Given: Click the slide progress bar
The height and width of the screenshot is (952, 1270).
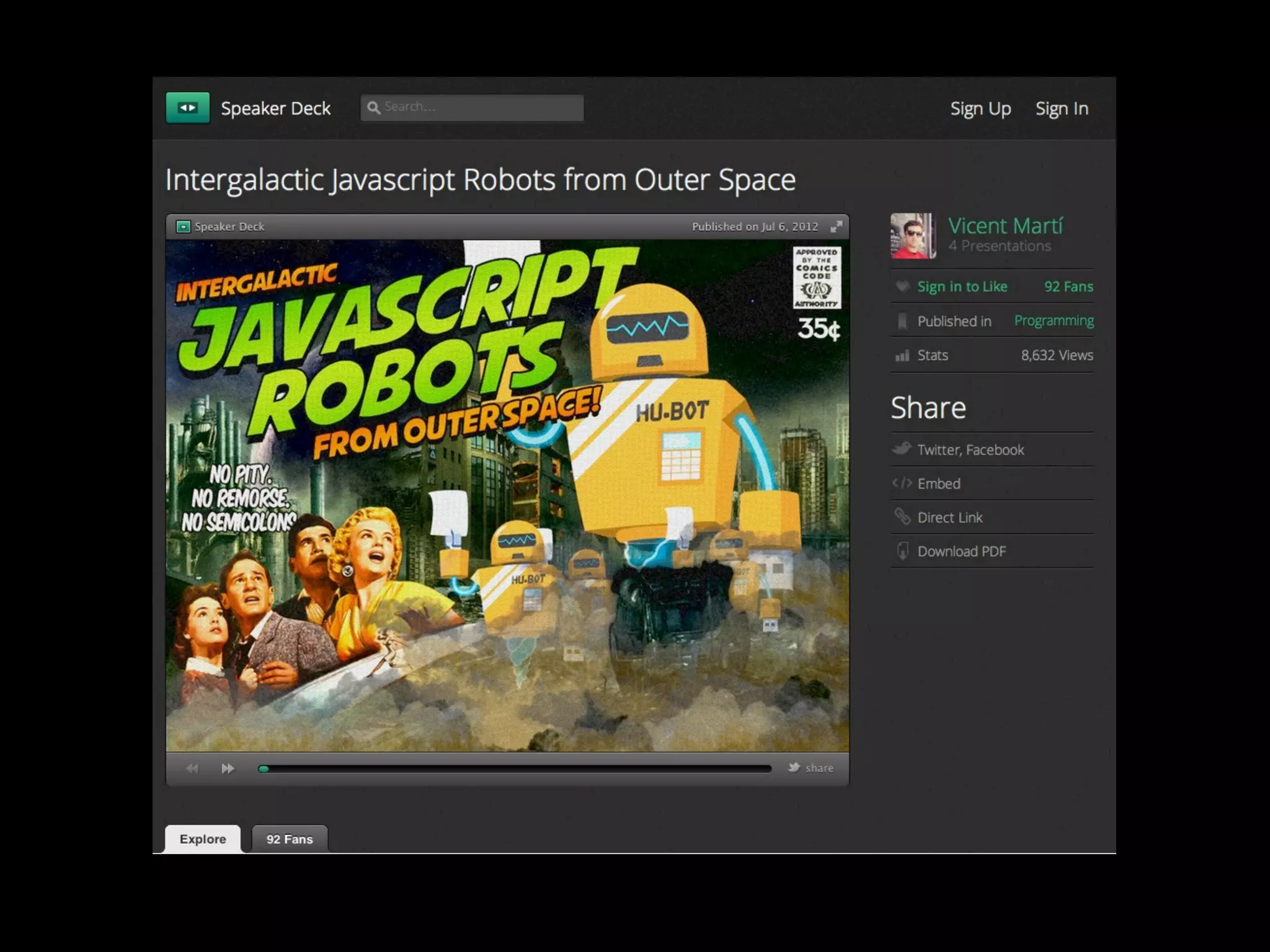Looking at the screenshot, I should click(515, 769).
